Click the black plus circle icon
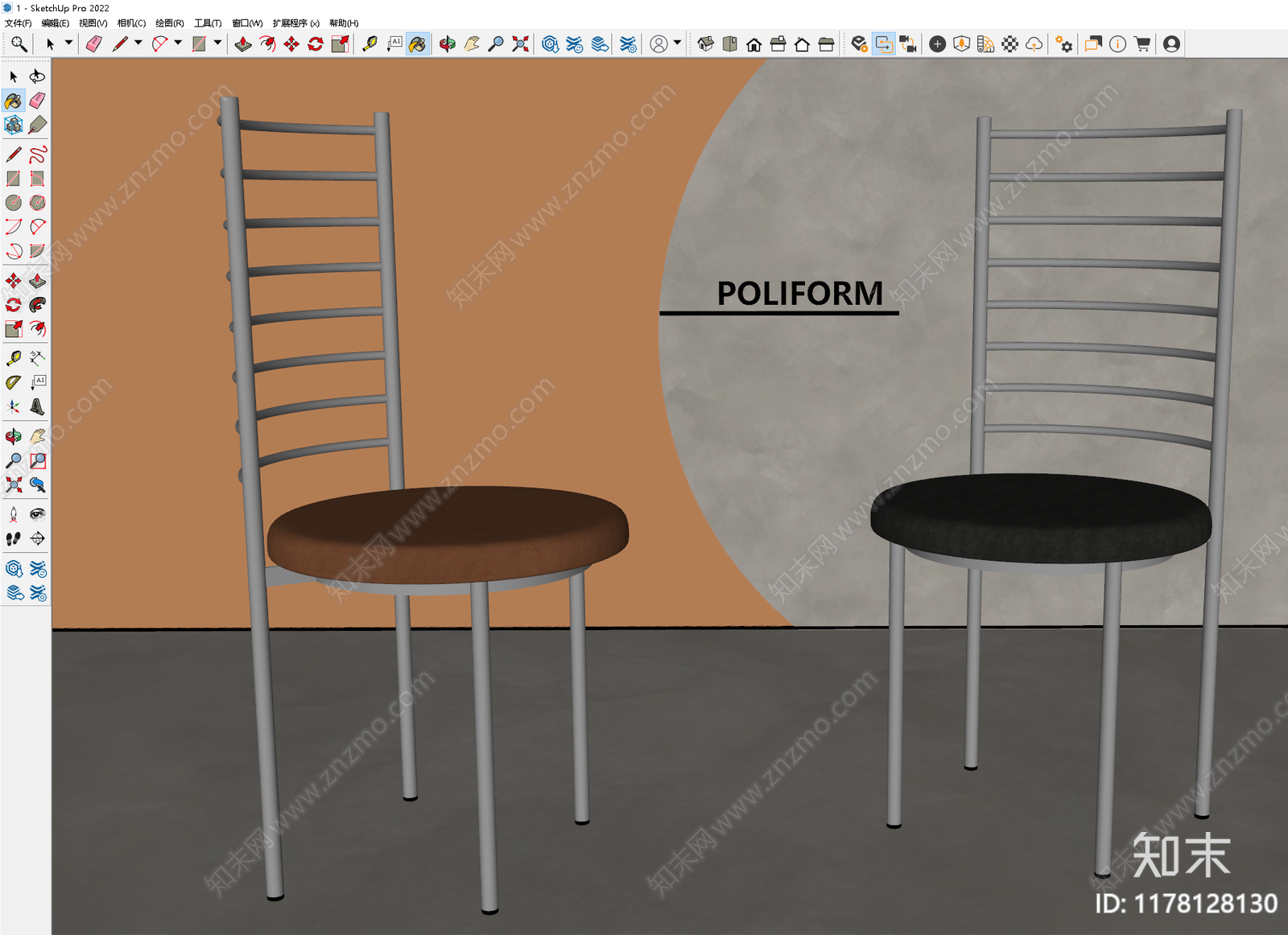Viewport: 1288px width, 935px height. pos(937,44)
